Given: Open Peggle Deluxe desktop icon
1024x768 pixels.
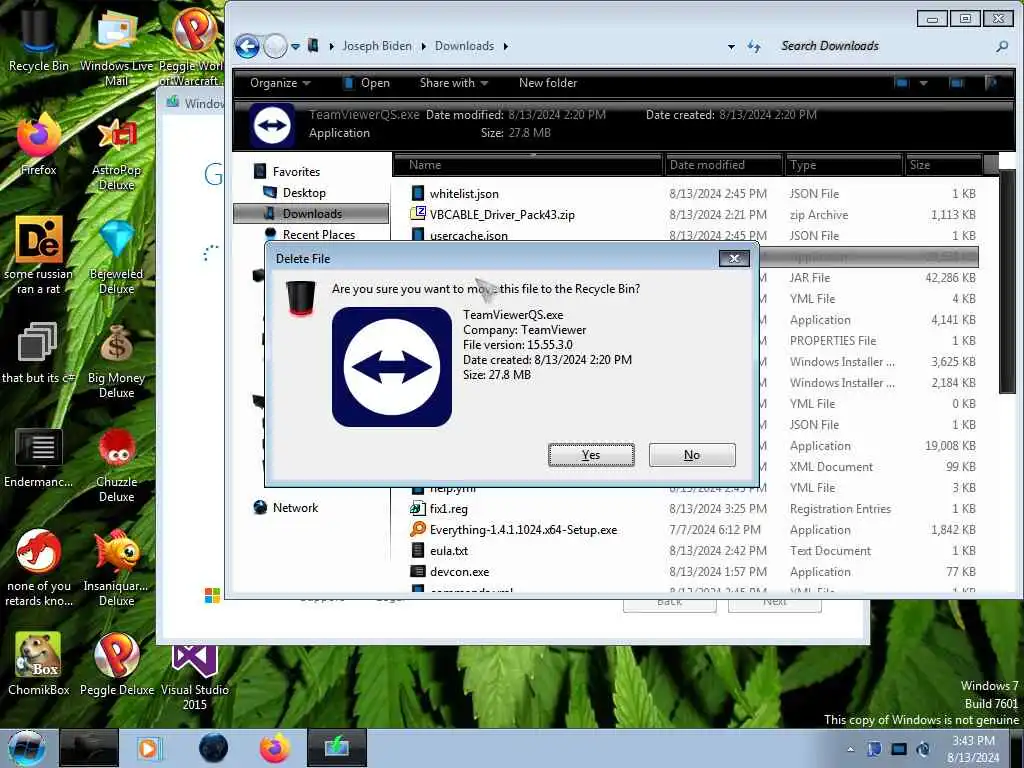Looking at the screenshot, I should pos(116,664).
